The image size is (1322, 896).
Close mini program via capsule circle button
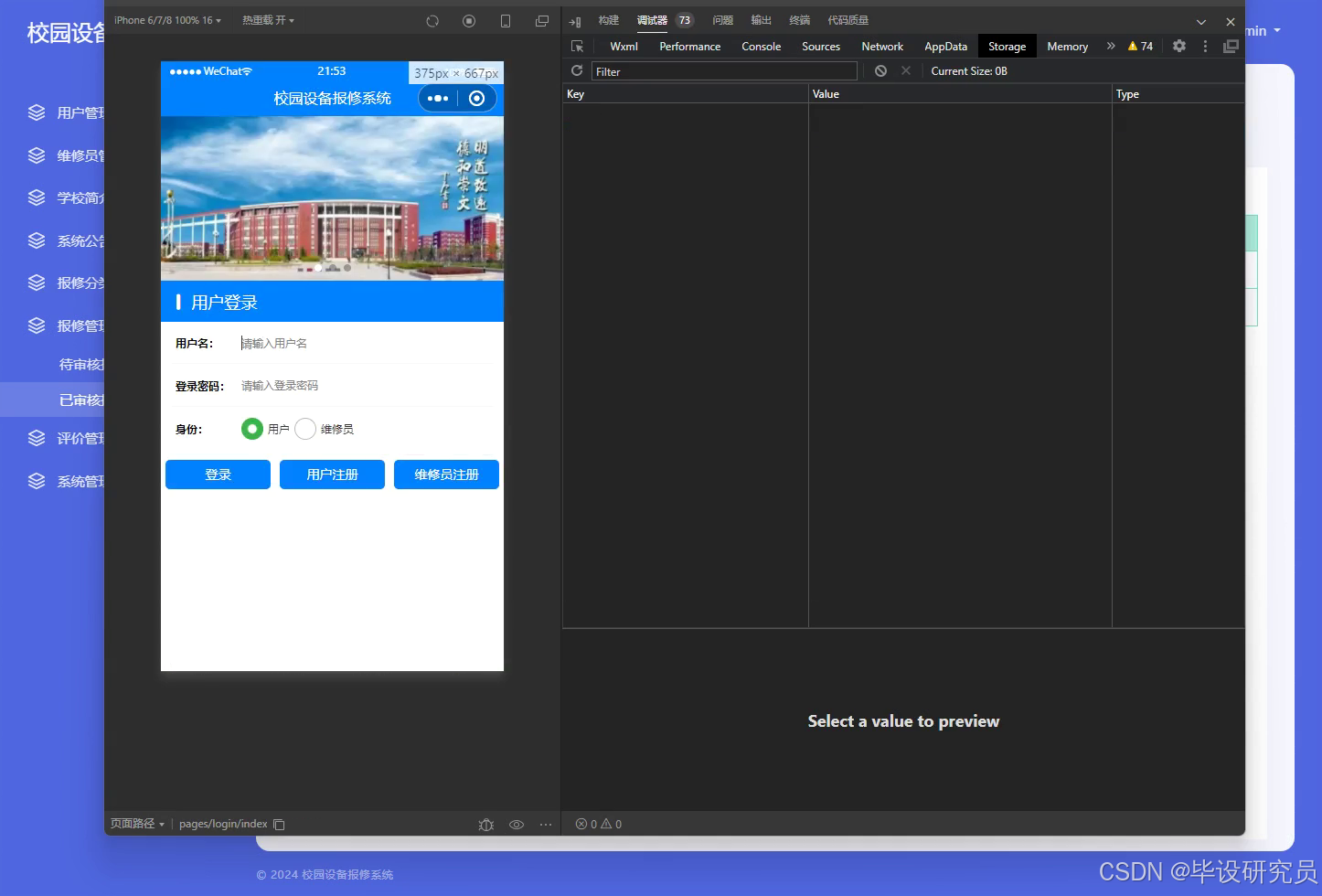[476, 98]
